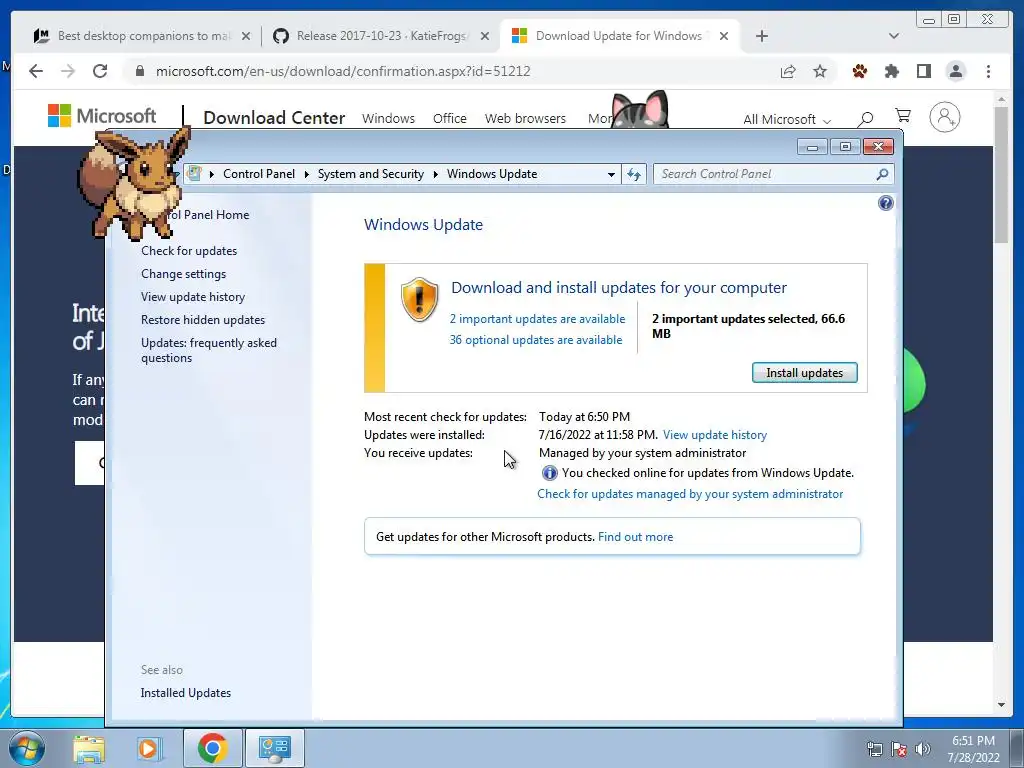This screenshot has width=1024, height=768.
Task: Click the paw print extension icon
Action: (860, 71)
